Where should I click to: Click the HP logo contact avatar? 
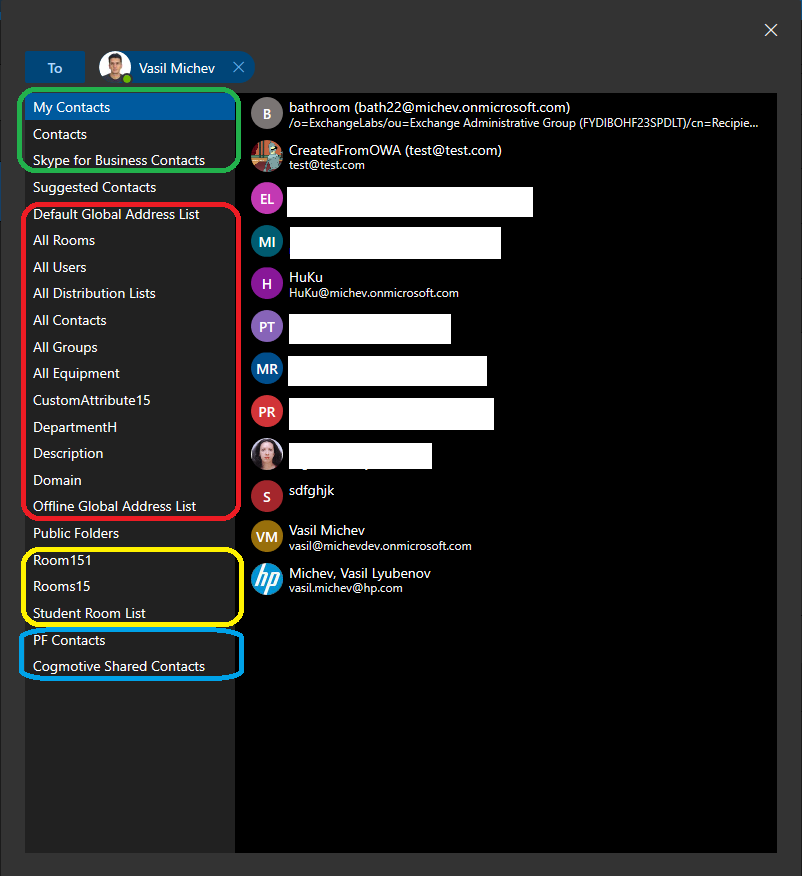coord(267,580)
